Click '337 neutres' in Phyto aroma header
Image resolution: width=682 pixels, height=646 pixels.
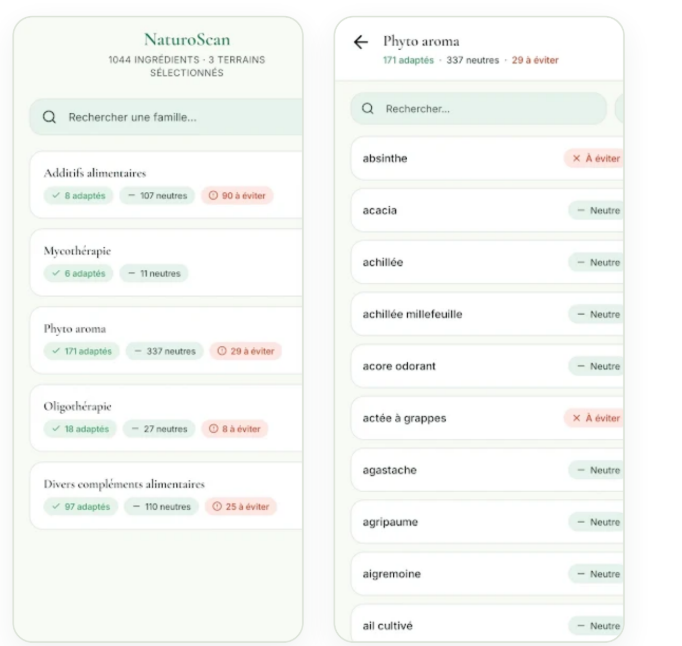(x=473, y=60)
